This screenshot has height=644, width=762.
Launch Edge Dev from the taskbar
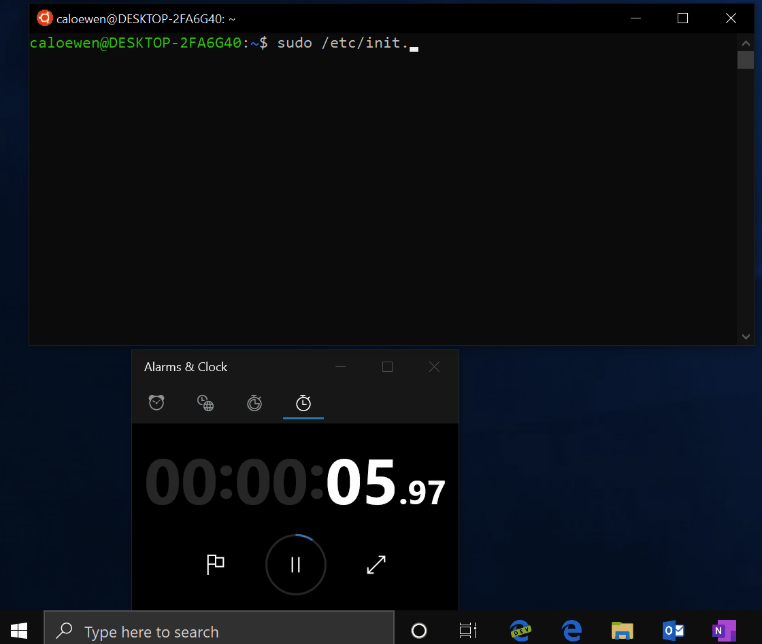tap(520, 631)
